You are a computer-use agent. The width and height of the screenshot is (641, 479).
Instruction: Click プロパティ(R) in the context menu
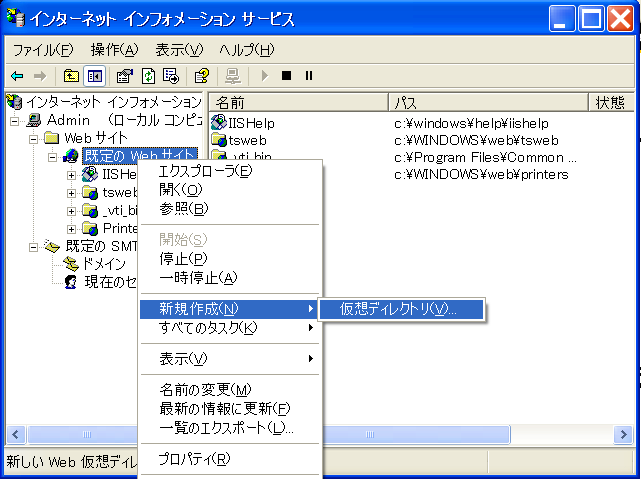point(194,459)
